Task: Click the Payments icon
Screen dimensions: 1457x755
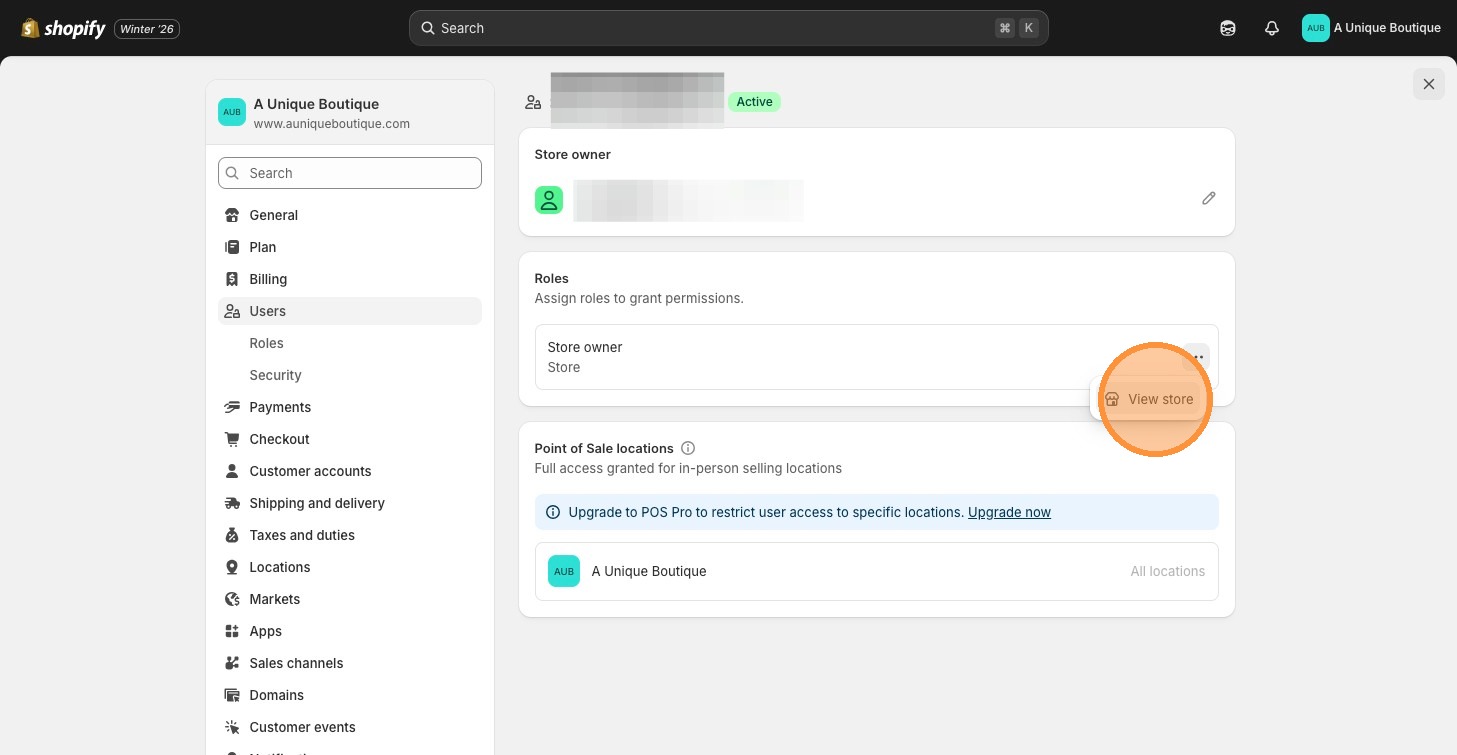Action: coord(232,407)
